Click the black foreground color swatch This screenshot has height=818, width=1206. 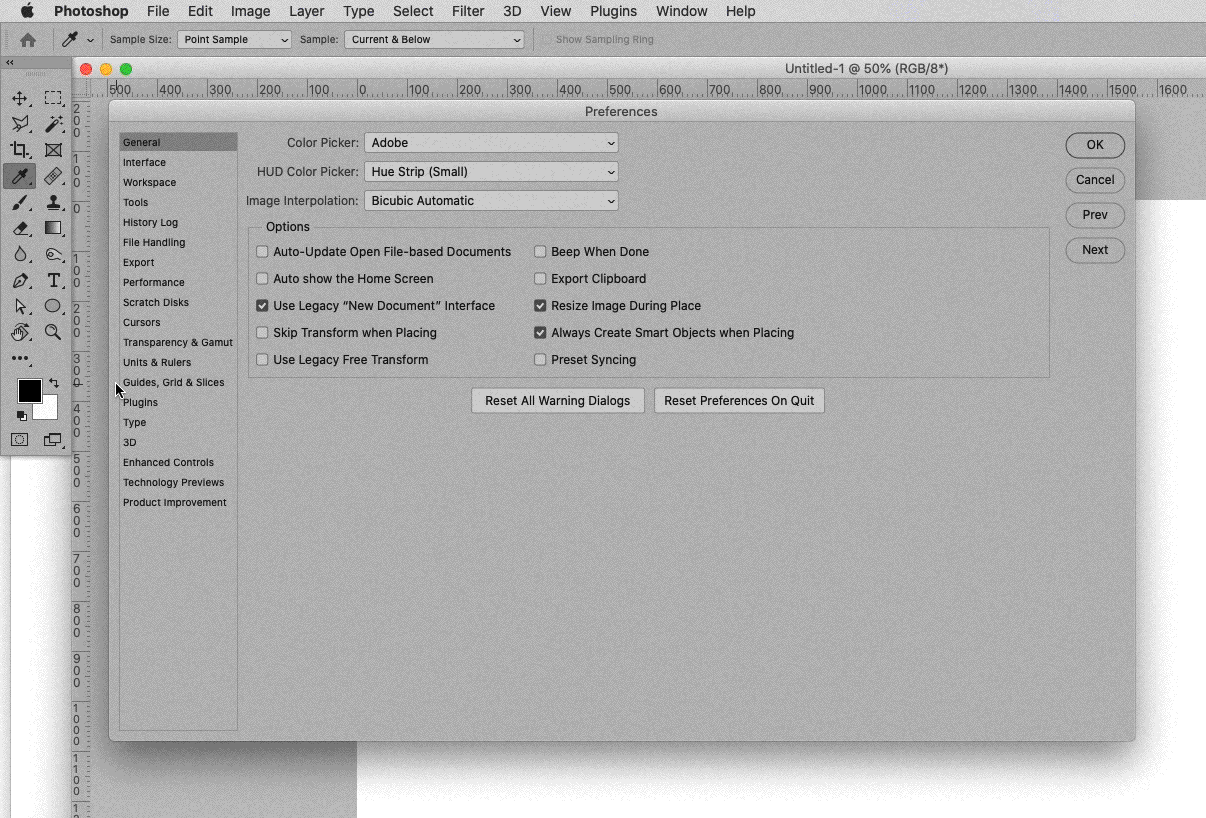[x=29, y=392]
